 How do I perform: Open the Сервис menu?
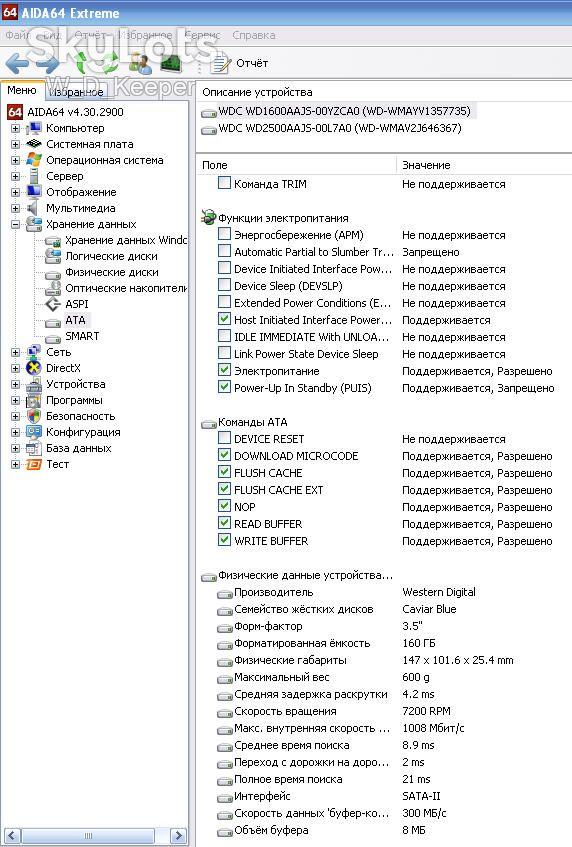[x=203, y=35]
